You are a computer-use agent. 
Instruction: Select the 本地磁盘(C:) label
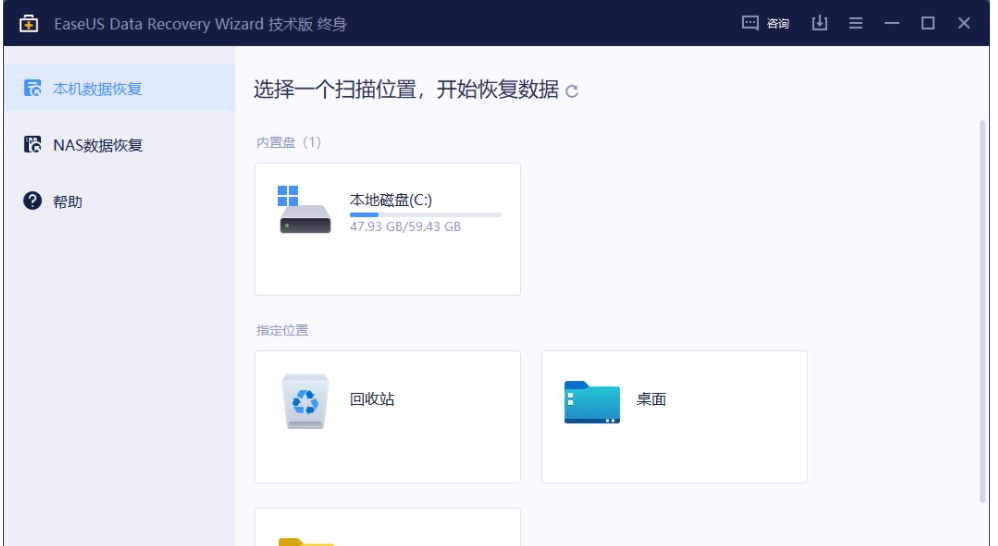tap(390, 200)
